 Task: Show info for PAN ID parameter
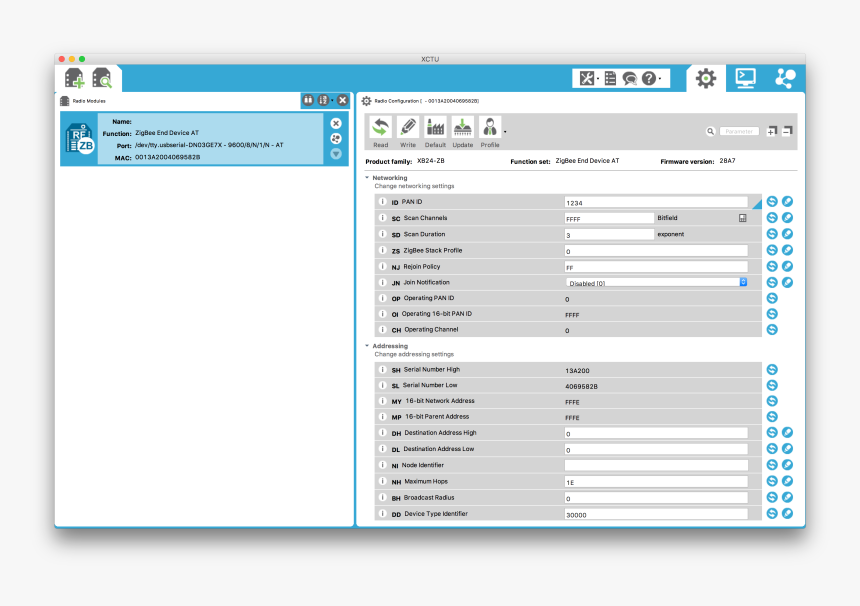[383, 202]
